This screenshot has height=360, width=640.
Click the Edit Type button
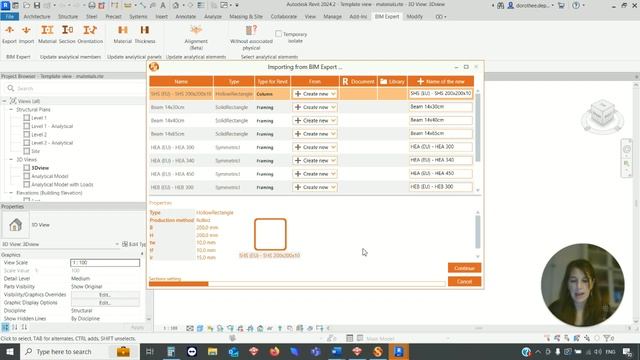coord(133,244)
